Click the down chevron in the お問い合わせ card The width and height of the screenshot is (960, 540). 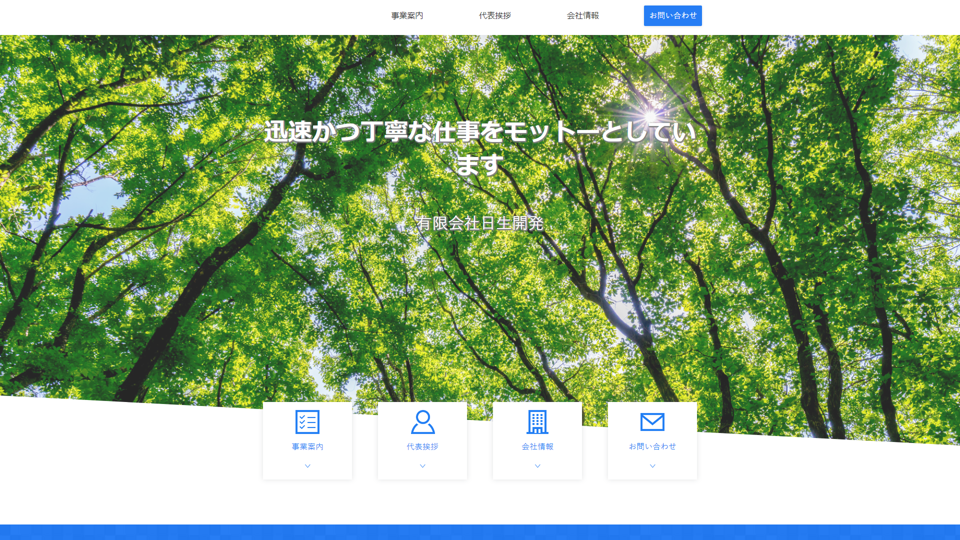pos(652,466)
